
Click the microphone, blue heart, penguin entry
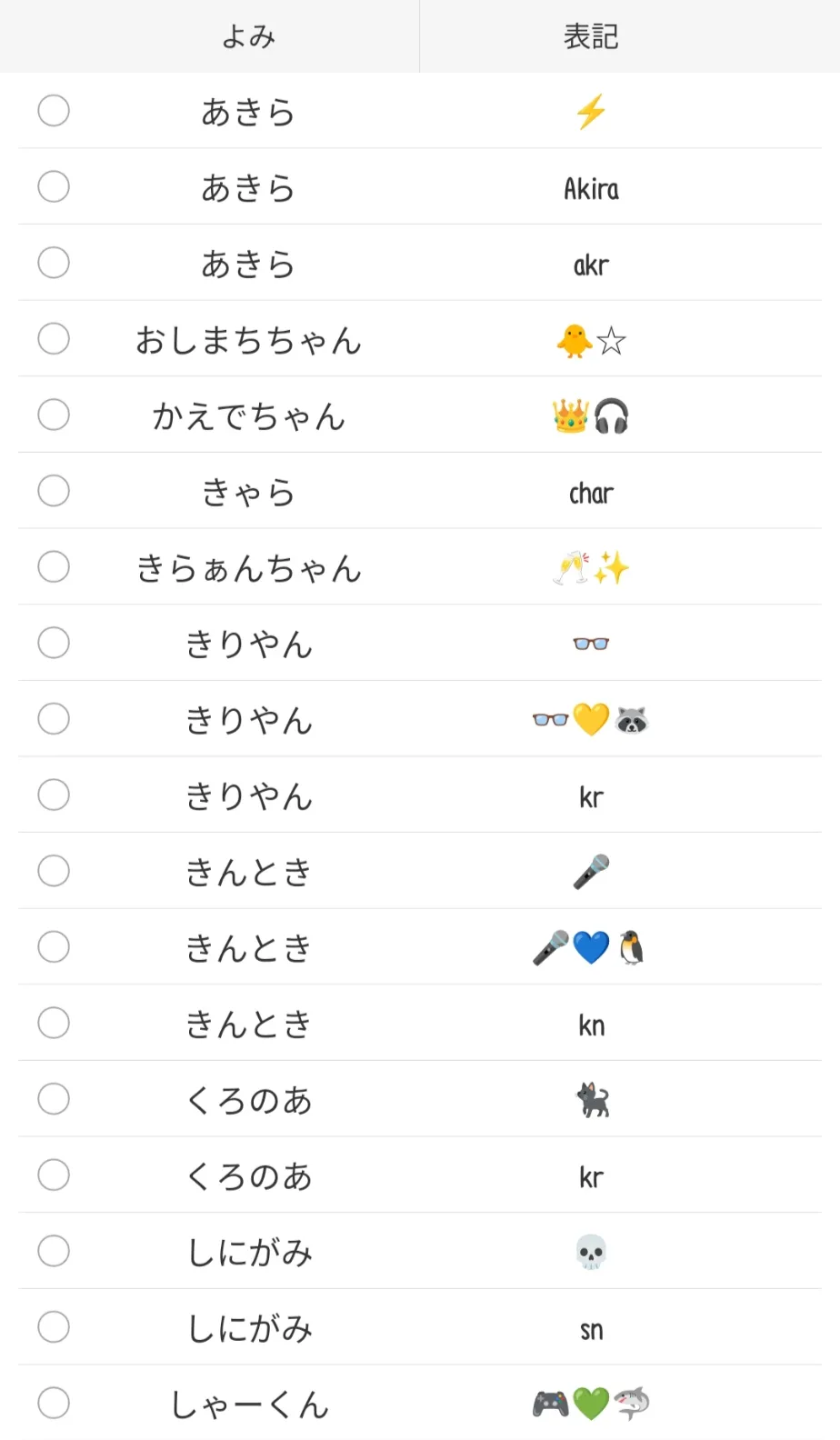coord(589,948)
